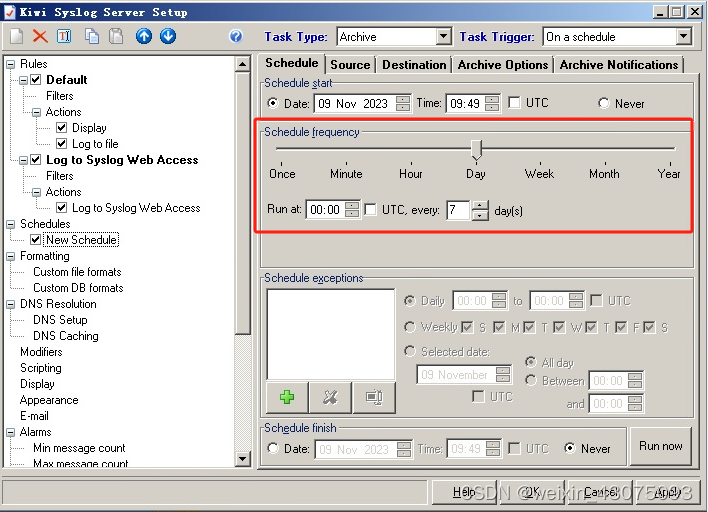Image resolution: width=708 pixels, height=512 pixels.
Task: Toggle the Default rule checkbox
Action: [36, 80]
